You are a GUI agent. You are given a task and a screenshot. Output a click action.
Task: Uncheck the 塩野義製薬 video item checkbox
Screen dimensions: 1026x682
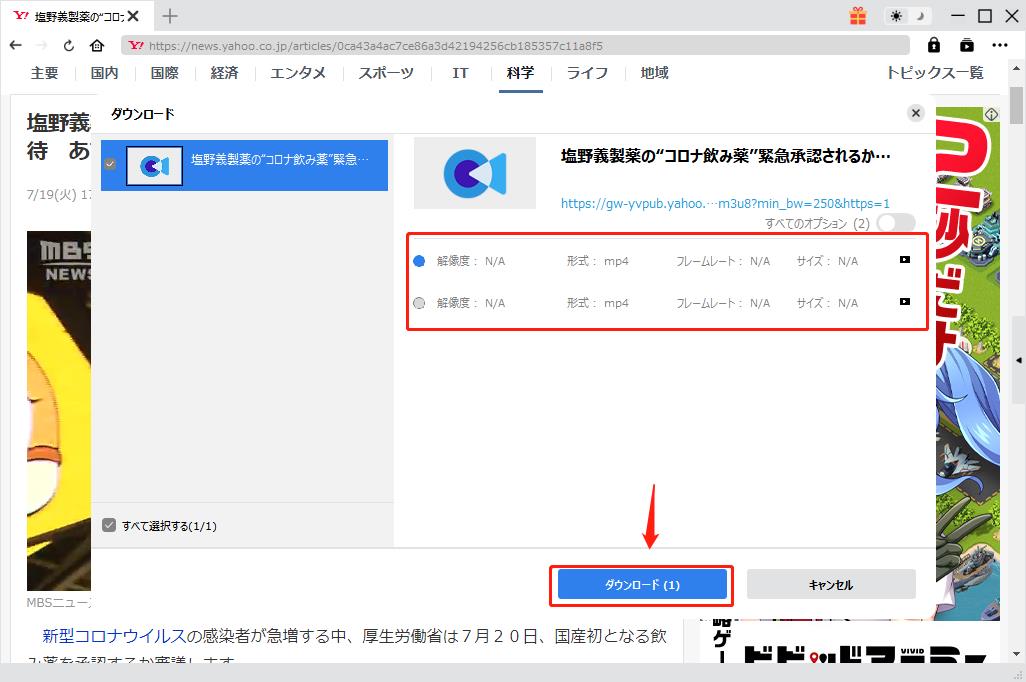pos(110,164)
